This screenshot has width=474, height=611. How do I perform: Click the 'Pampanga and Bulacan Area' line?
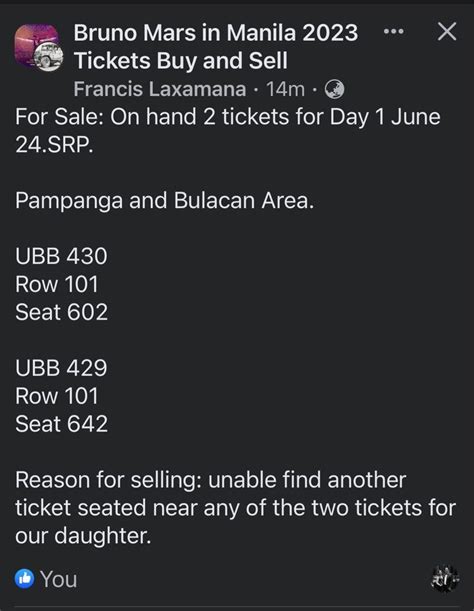(164, 201)
